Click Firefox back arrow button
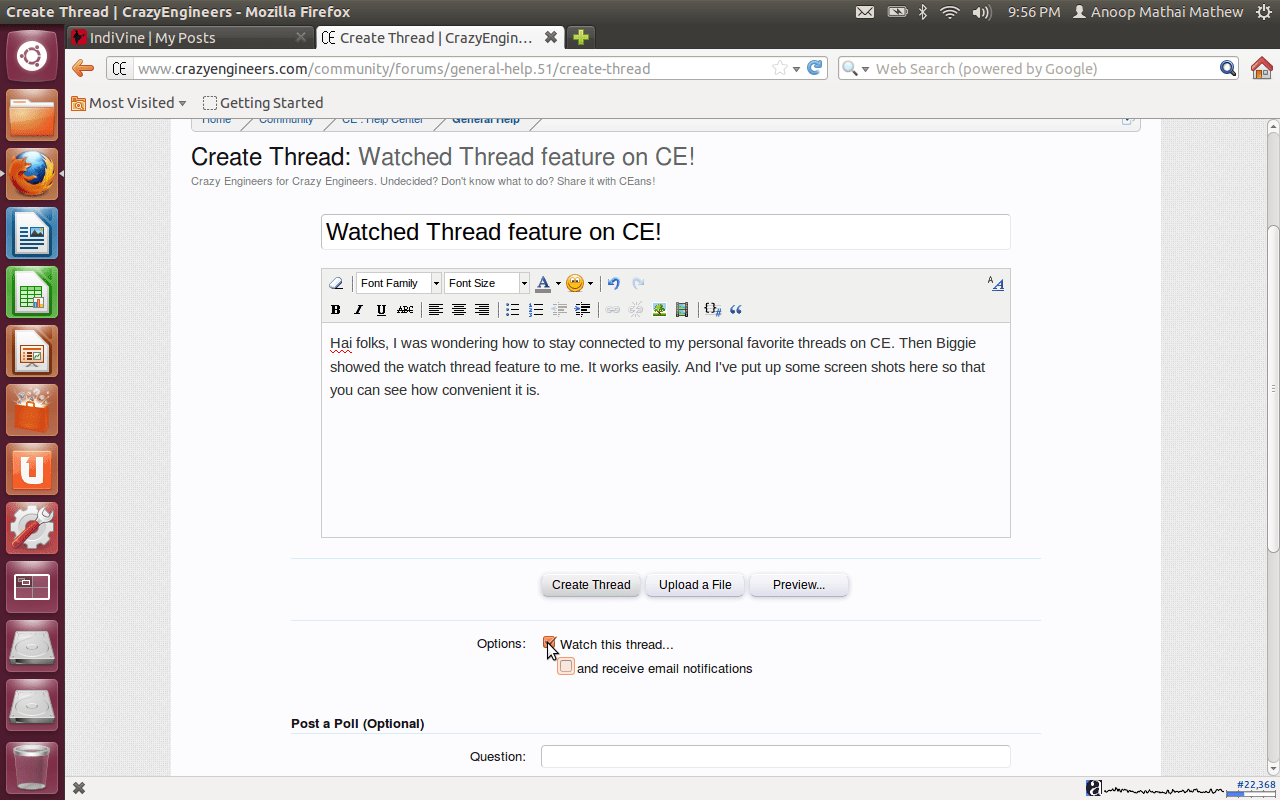The width and height of the screenshot is (1280, 800). coord(83,68)
